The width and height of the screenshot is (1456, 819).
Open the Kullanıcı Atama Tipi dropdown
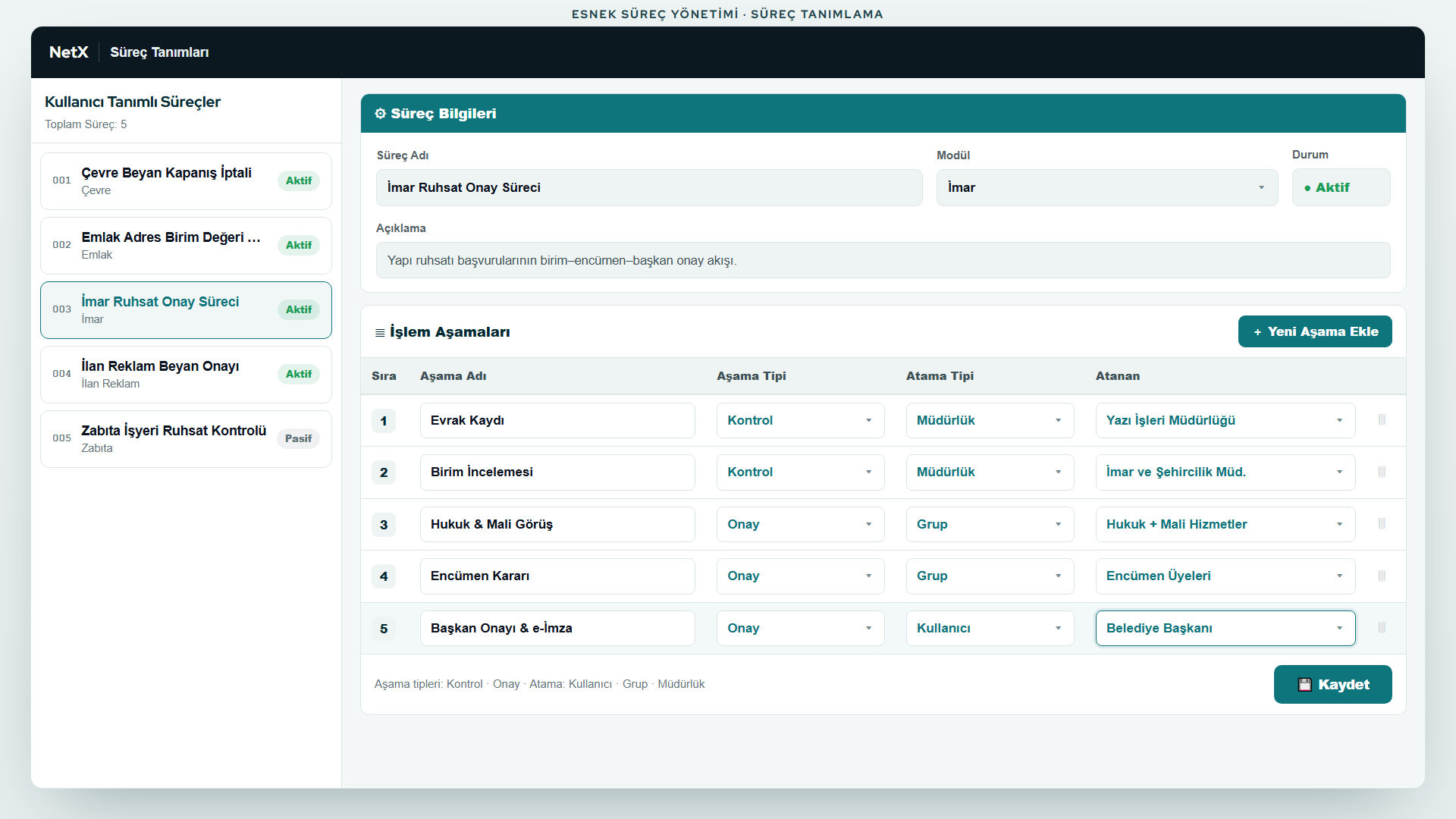990,628
